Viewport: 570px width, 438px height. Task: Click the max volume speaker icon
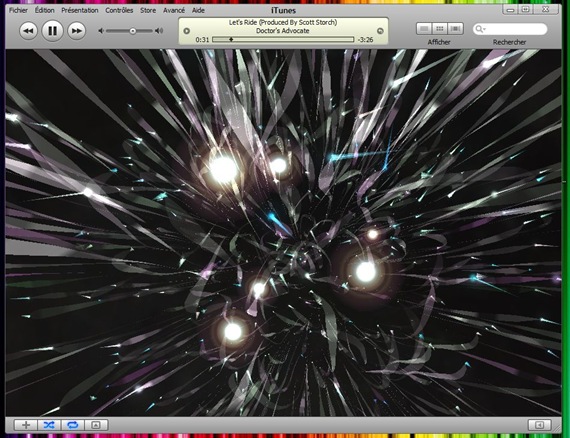(x=159, y=31)
